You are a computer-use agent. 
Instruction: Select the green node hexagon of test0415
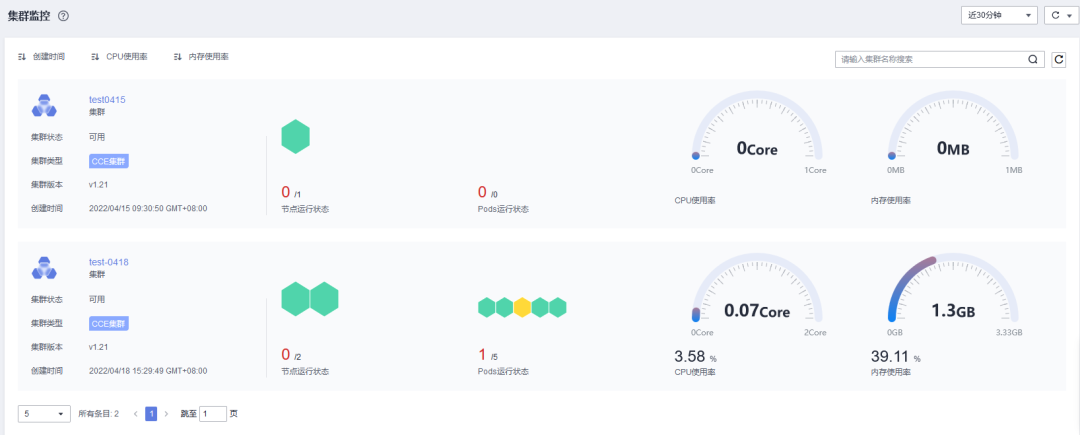295,136
